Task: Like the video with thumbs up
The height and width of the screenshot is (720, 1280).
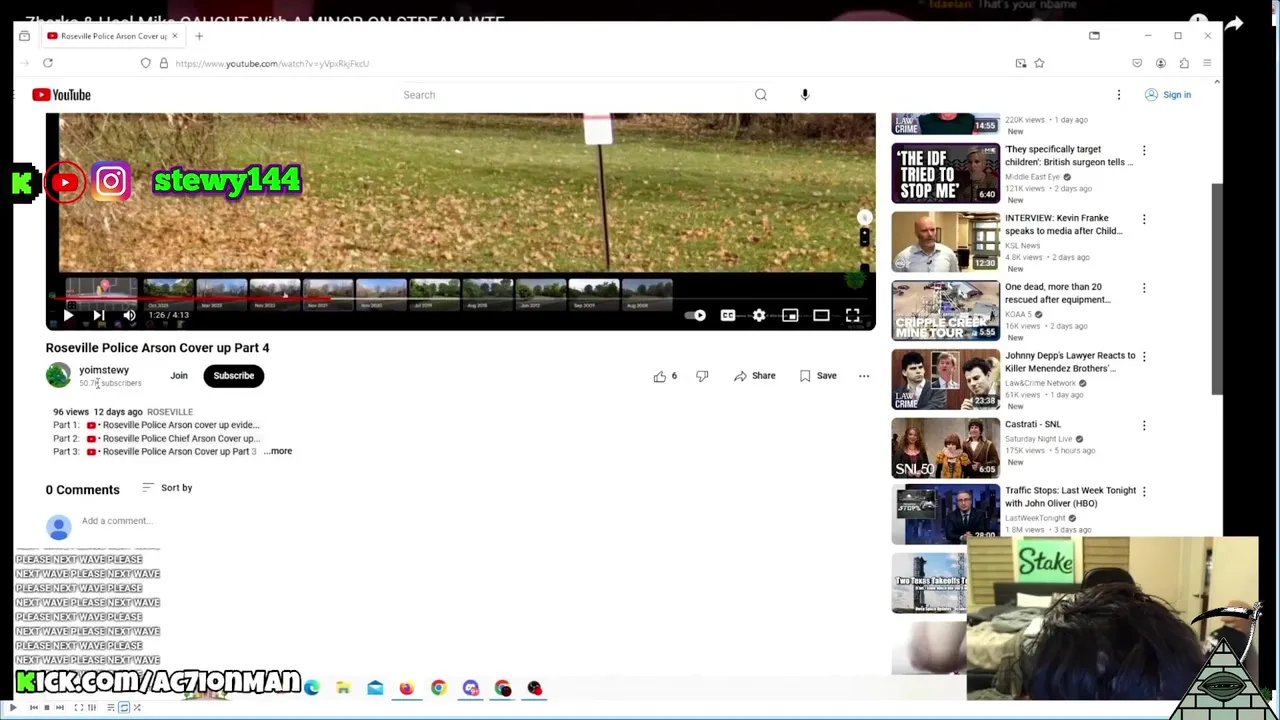Action: (x=666, y=376)
